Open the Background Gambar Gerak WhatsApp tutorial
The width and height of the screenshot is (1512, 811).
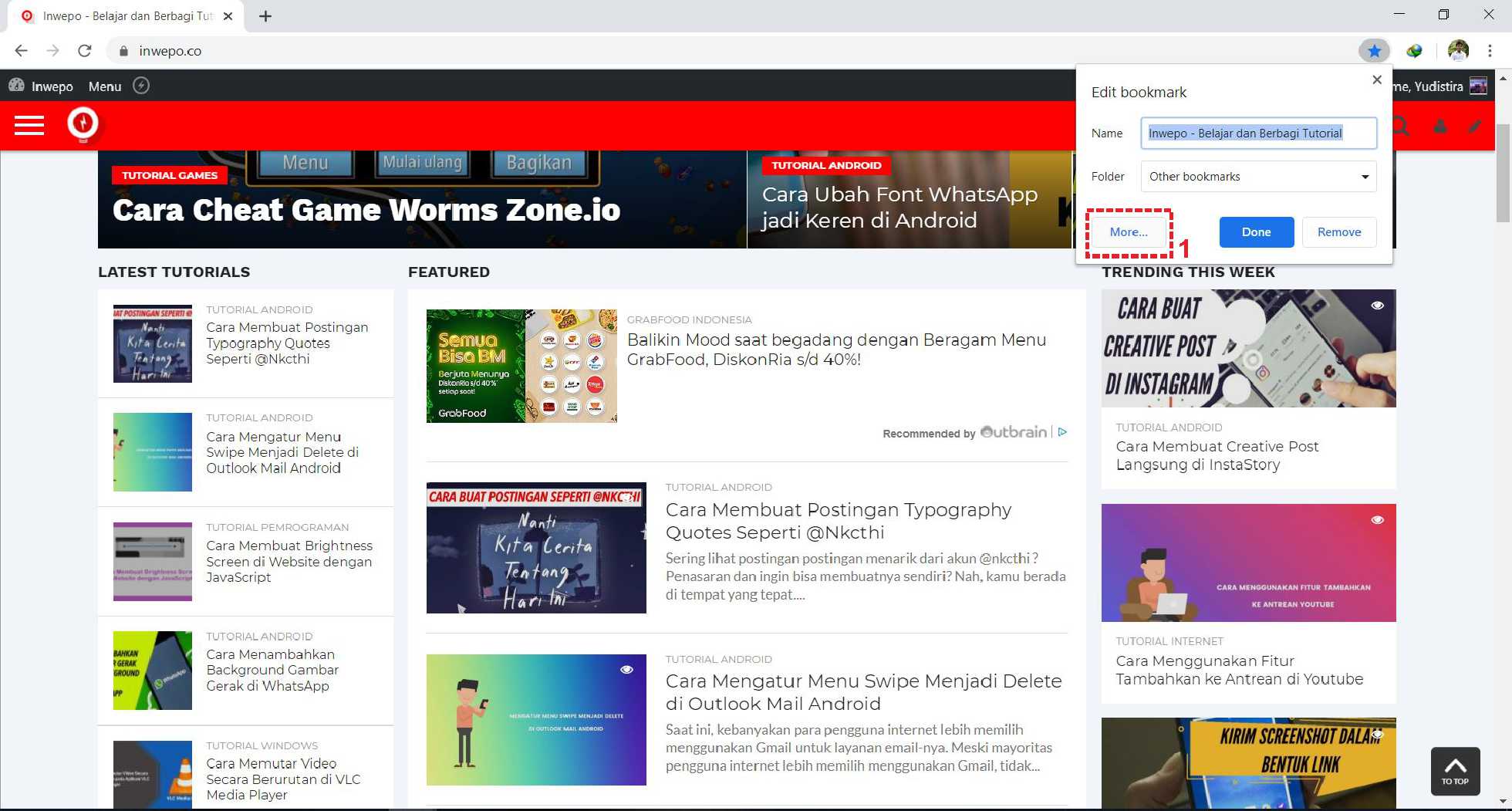(272, 670)
